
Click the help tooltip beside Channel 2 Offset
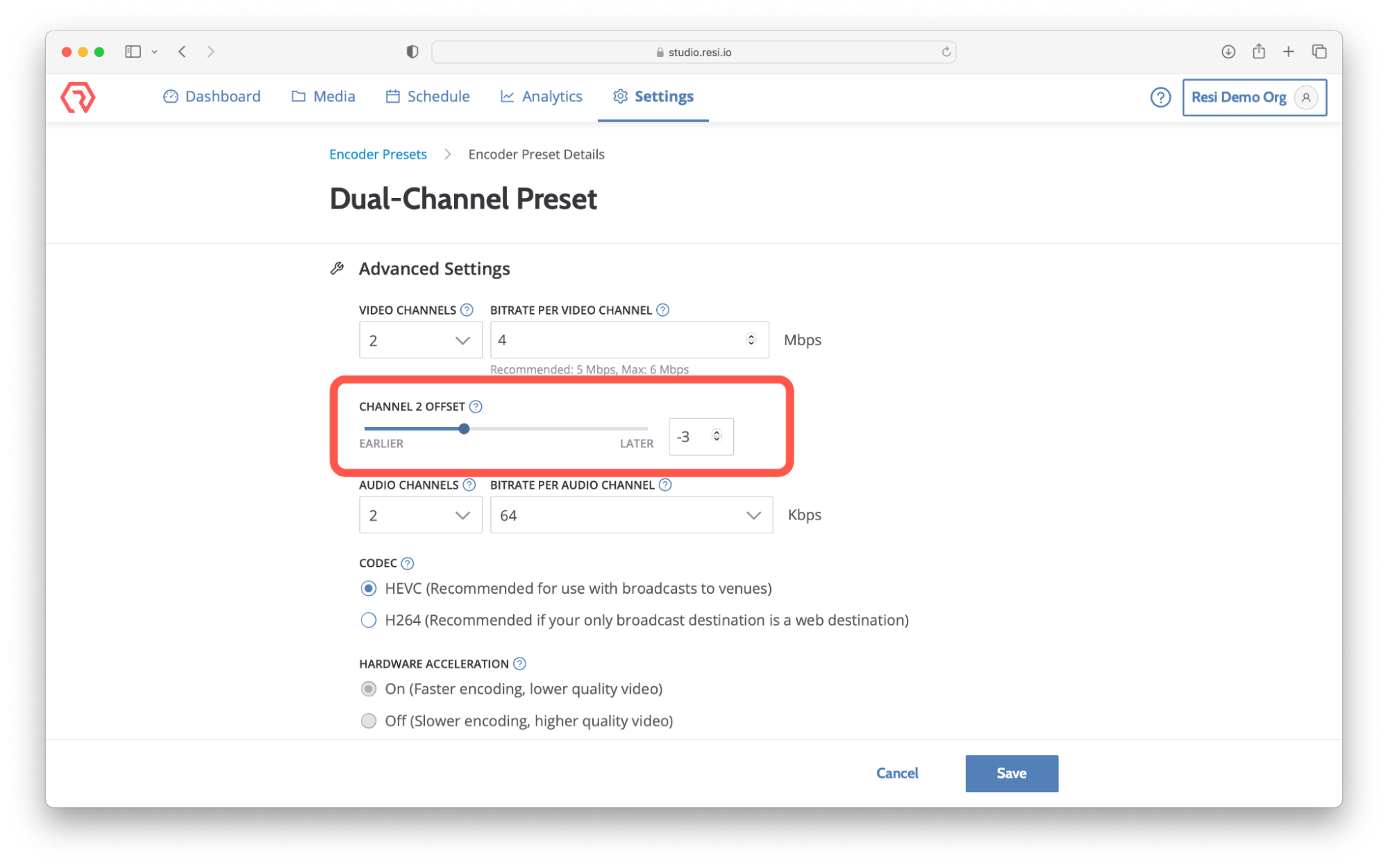click(x=476, y=406)
